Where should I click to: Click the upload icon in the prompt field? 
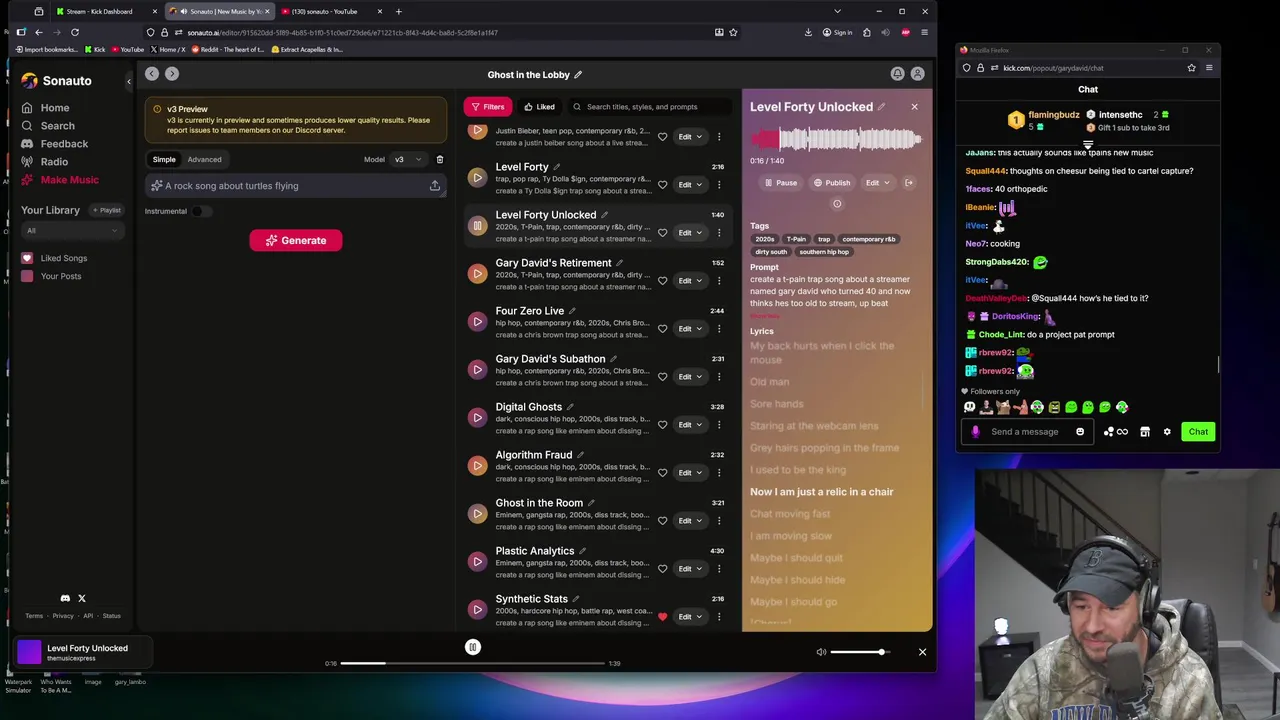[435, 186]
